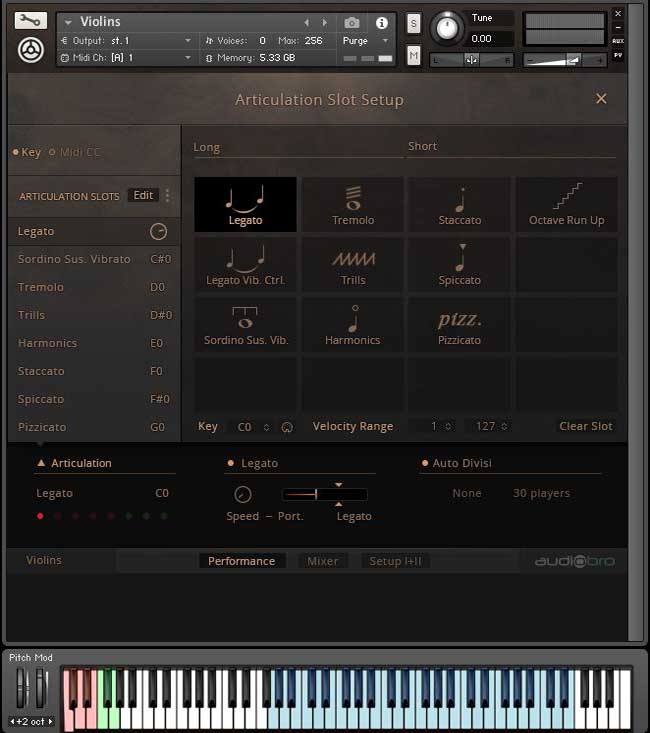The width and height of the screenshot is (650, 733).
Task: Click the Edit articulation slots button
Action: [143, 195]
